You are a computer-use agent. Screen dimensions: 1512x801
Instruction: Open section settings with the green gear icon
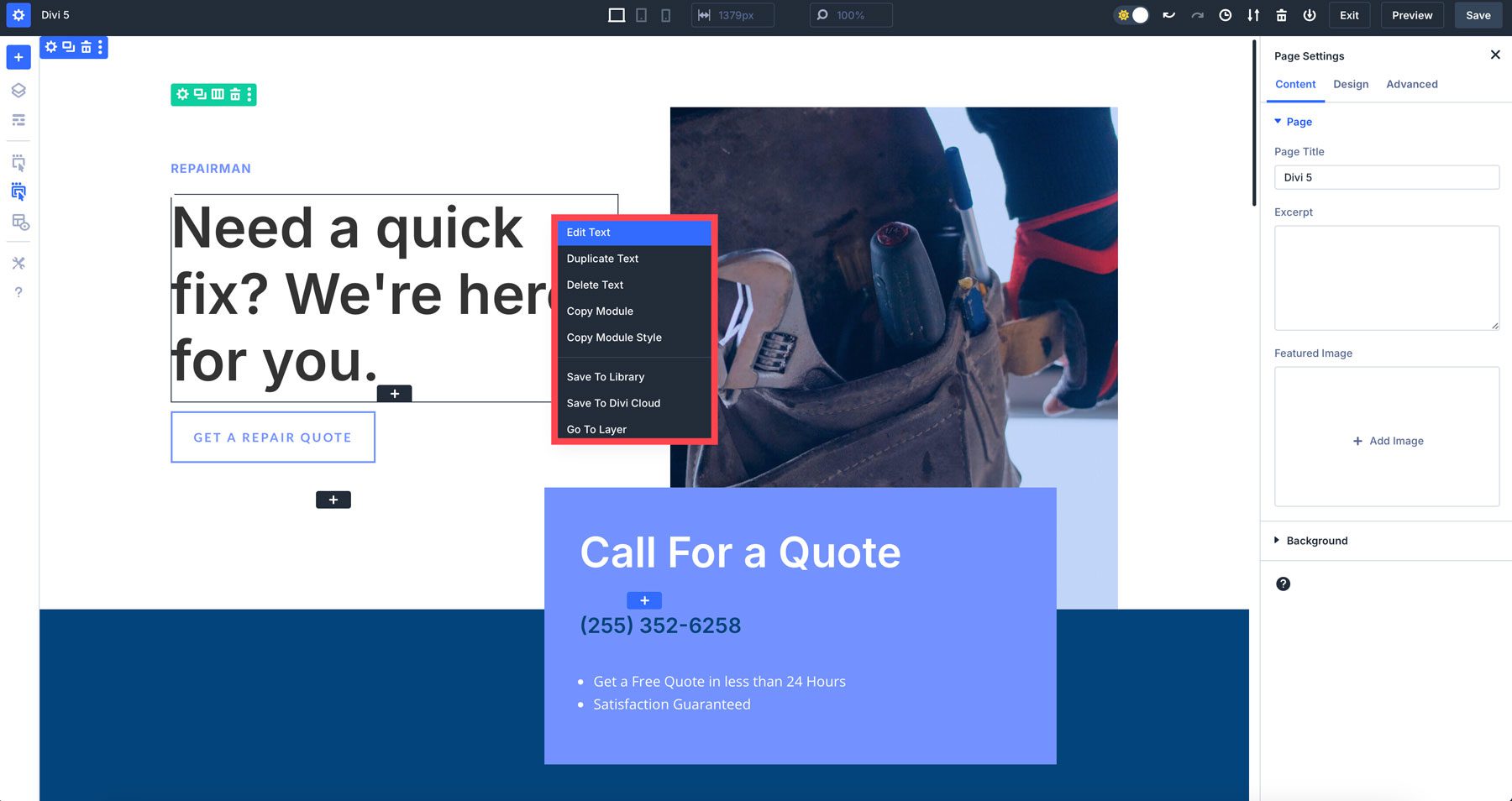coord(181,95)
